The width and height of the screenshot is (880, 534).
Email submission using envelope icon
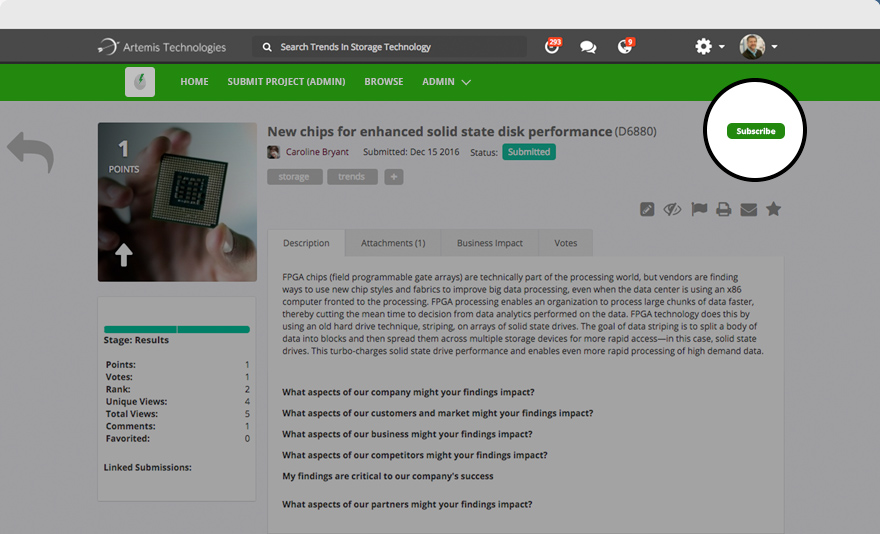click(x=749, y=210)
